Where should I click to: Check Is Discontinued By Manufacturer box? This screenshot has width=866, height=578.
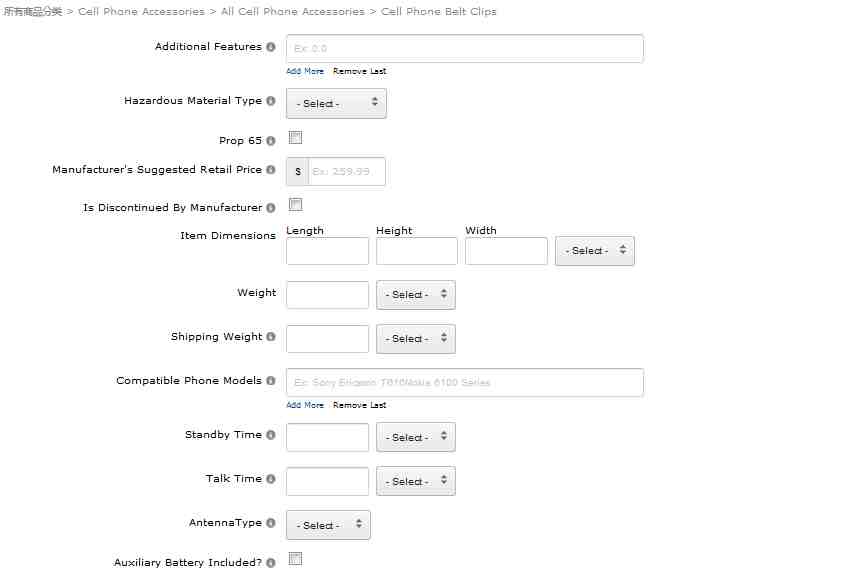pos(296,205)
